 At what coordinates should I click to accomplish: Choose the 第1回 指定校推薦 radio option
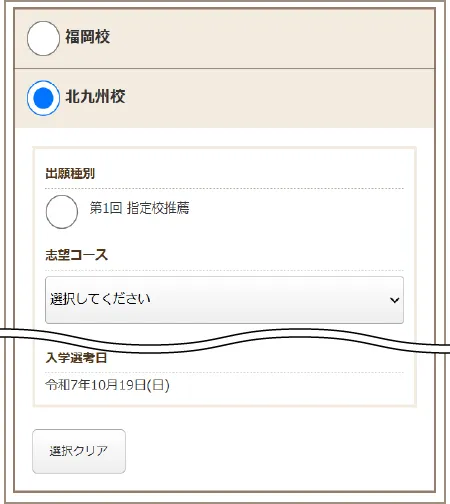coord(62,212)
